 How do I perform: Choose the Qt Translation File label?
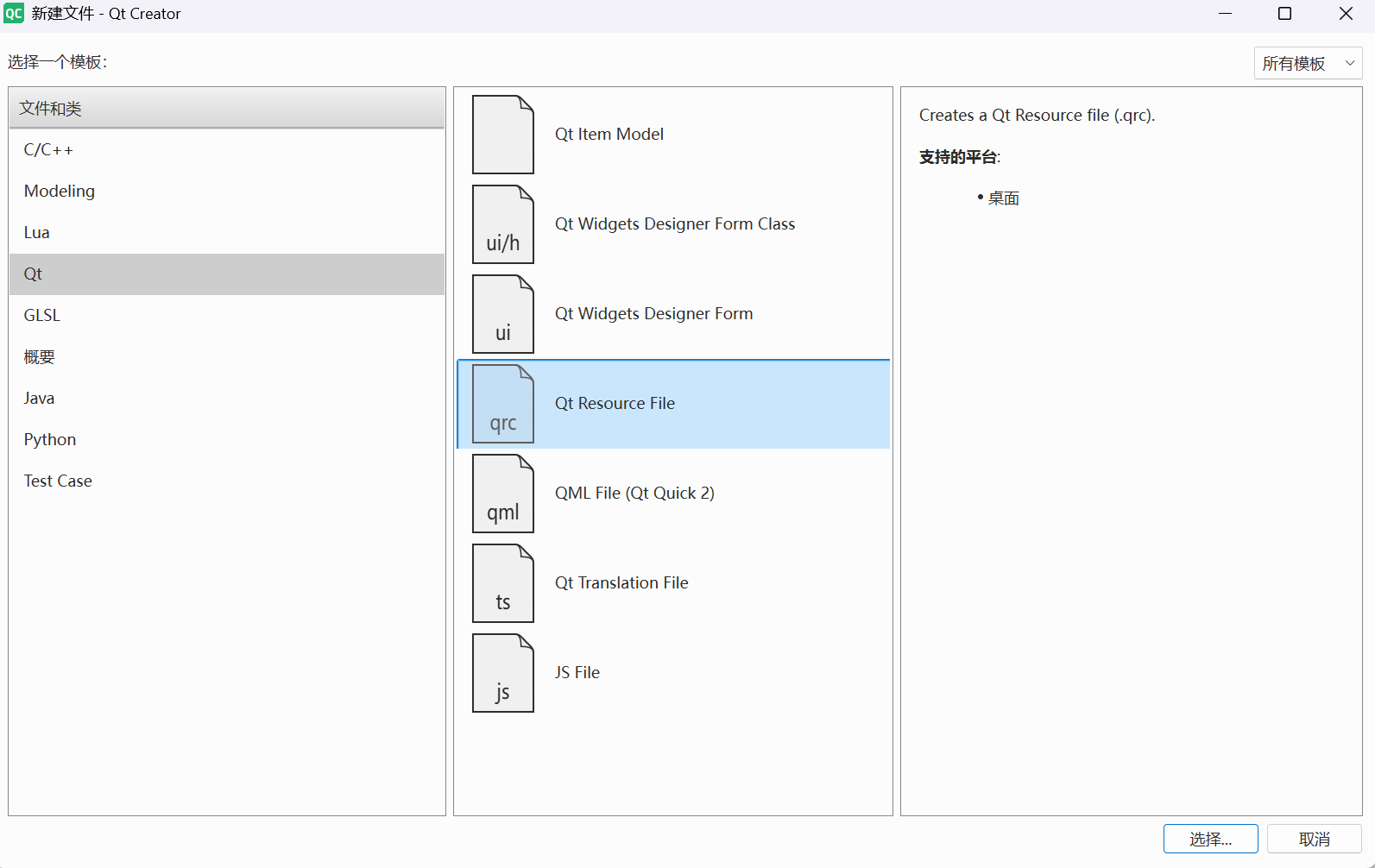621,583
